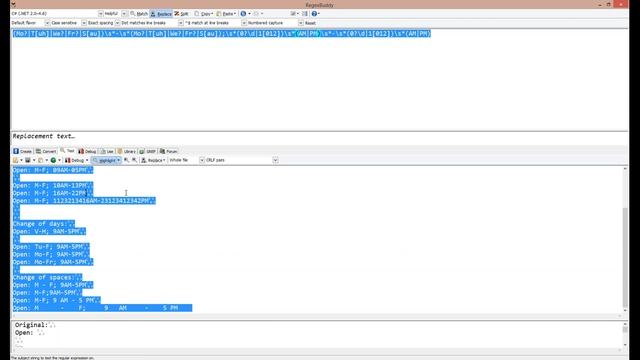Image resolution: width=640 pixels, height=360 pixels.
Task: Select the Test tab
Action: (x=67, y=151)
